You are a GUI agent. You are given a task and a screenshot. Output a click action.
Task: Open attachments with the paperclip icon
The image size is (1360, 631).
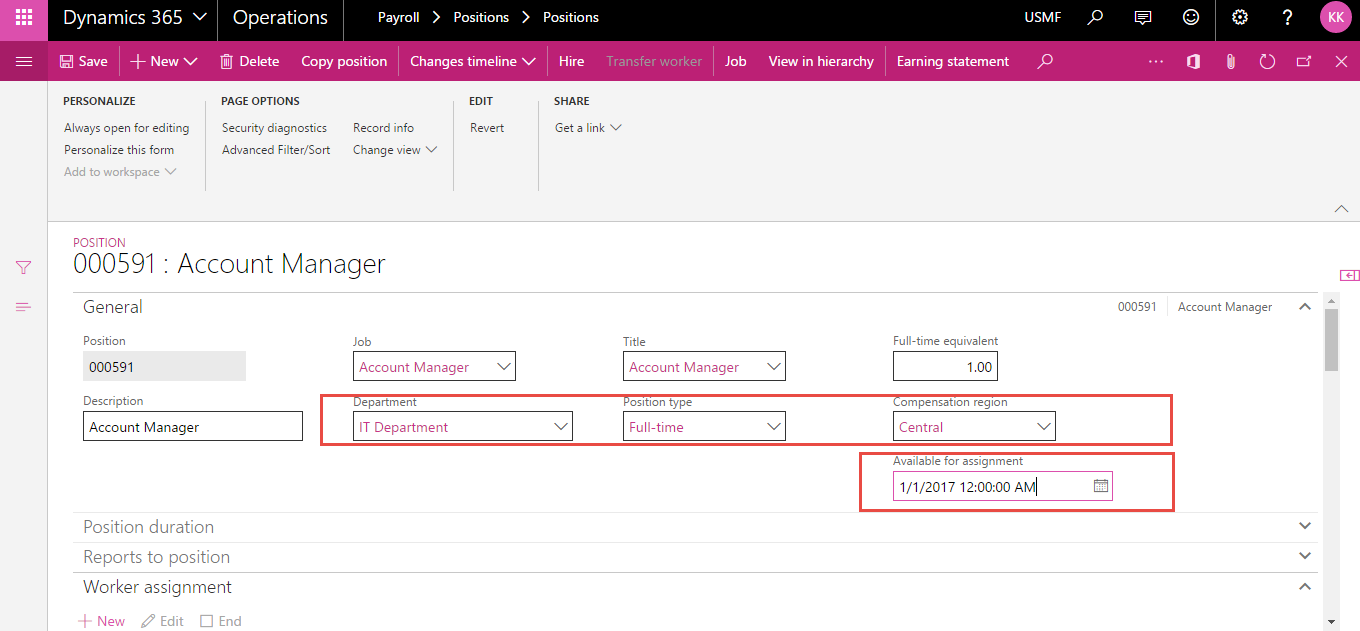tap(1230, 61)
